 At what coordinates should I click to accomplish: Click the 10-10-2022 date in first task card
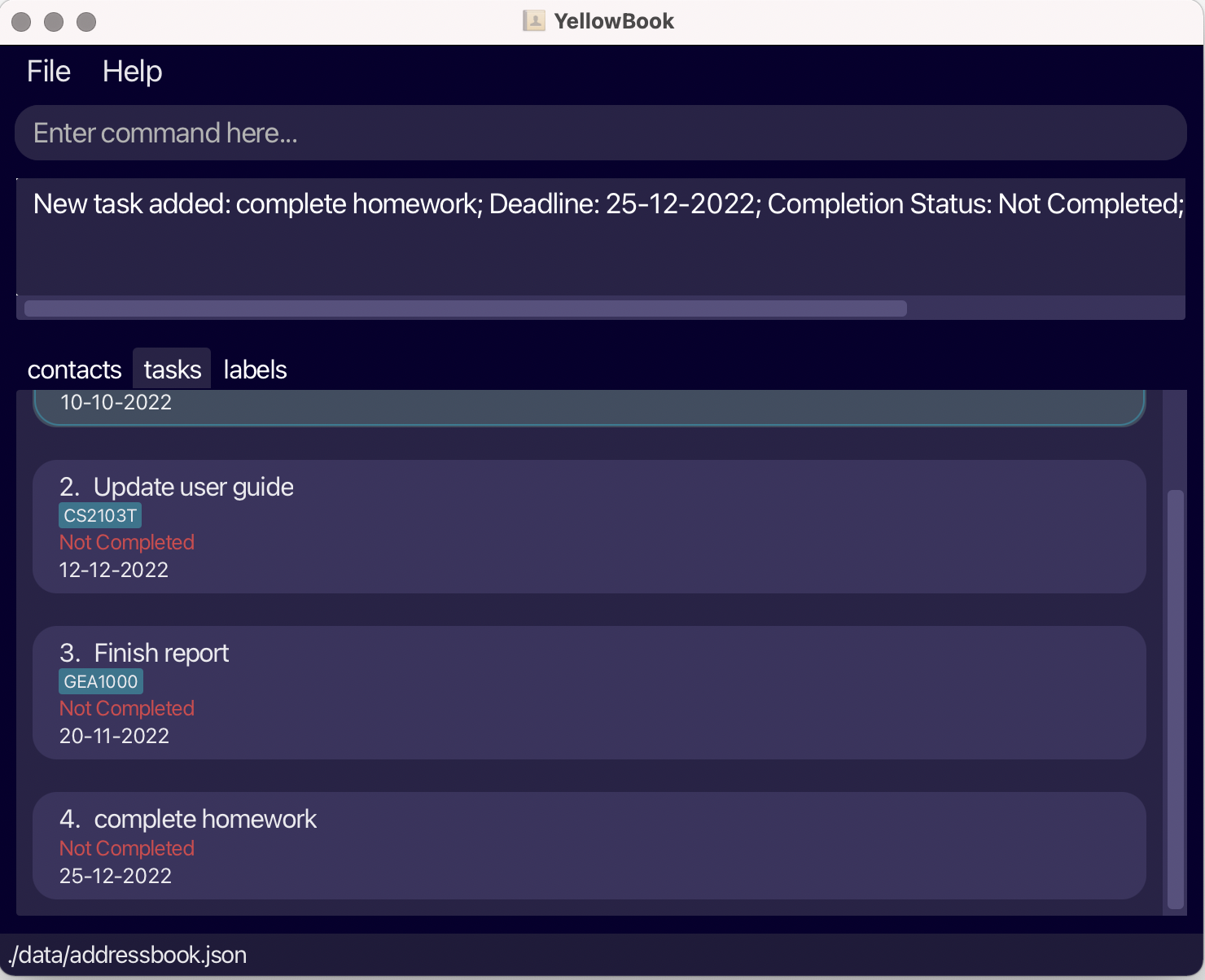[116, 402]
